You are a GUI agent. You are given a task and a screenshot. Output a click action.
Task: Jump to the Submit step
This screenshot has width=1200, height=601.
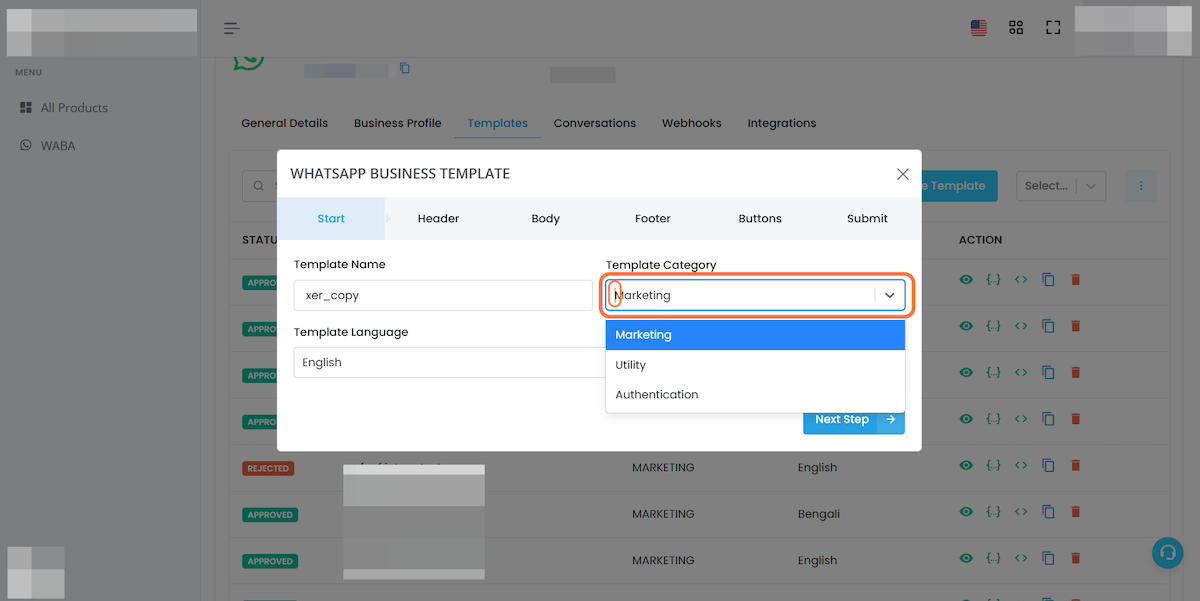click(867, 218)
